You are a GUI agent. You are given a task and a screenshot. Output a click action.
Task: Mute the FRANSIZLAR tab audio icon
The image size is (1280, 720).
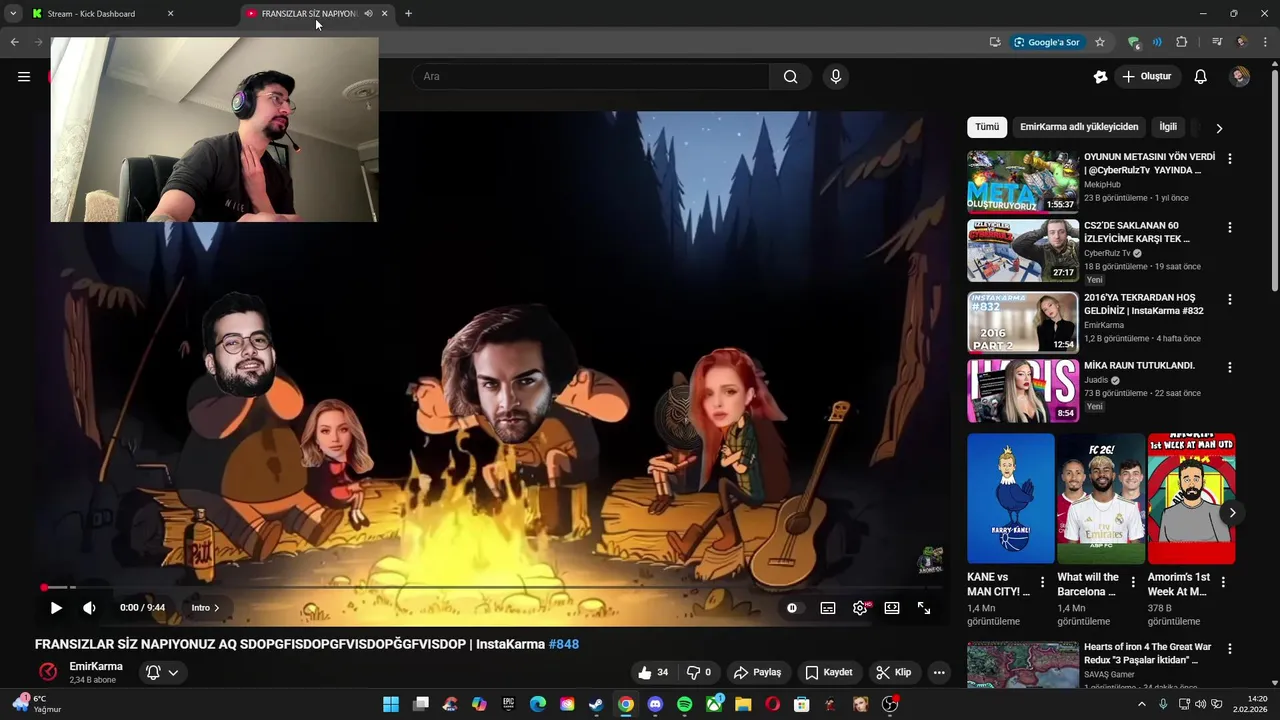click(x=368, y=14)
